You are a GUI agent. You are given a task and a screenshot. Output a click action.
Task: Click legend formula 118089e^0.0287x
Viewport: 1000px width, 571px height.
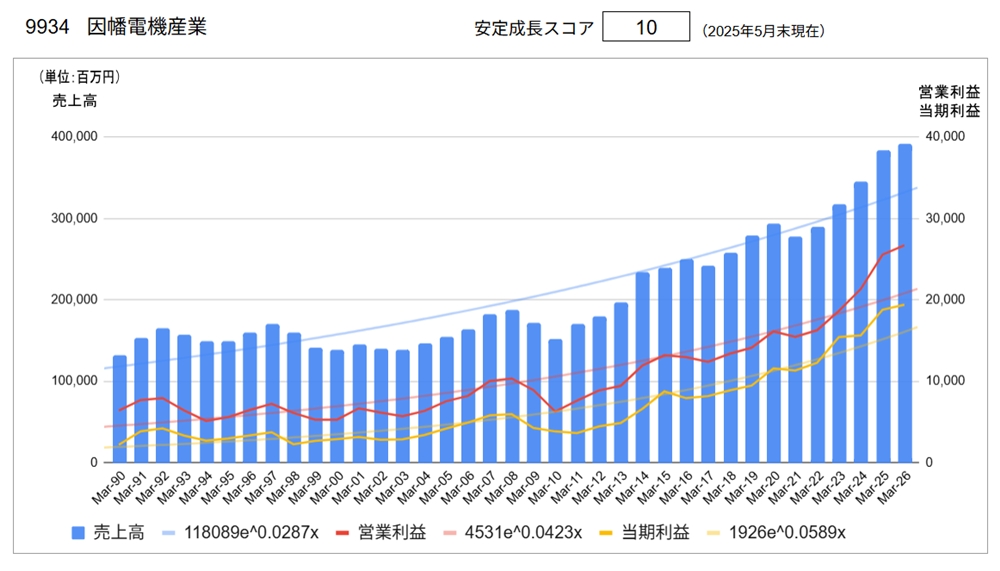[x=251, y=533]
